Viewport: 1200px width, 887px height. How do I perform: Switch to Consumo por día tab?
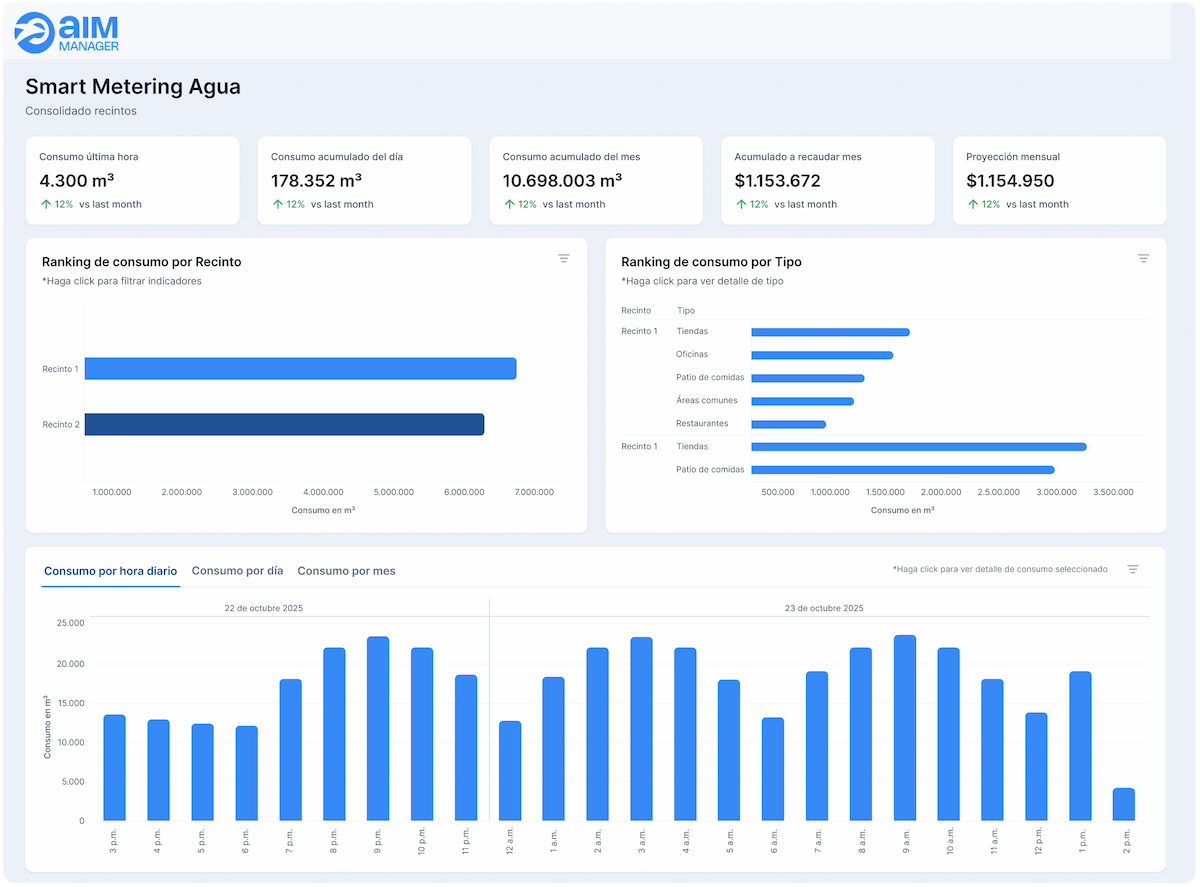[237, 571]
